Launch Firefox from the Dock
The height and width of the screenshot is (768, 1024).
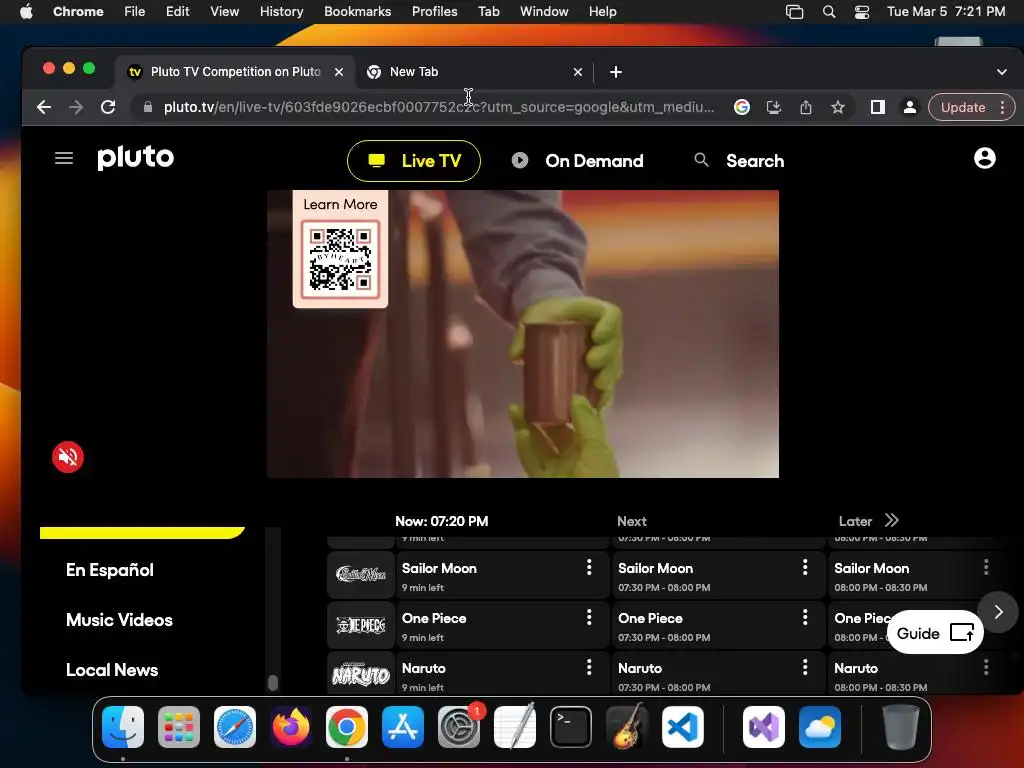click(291, 727)
